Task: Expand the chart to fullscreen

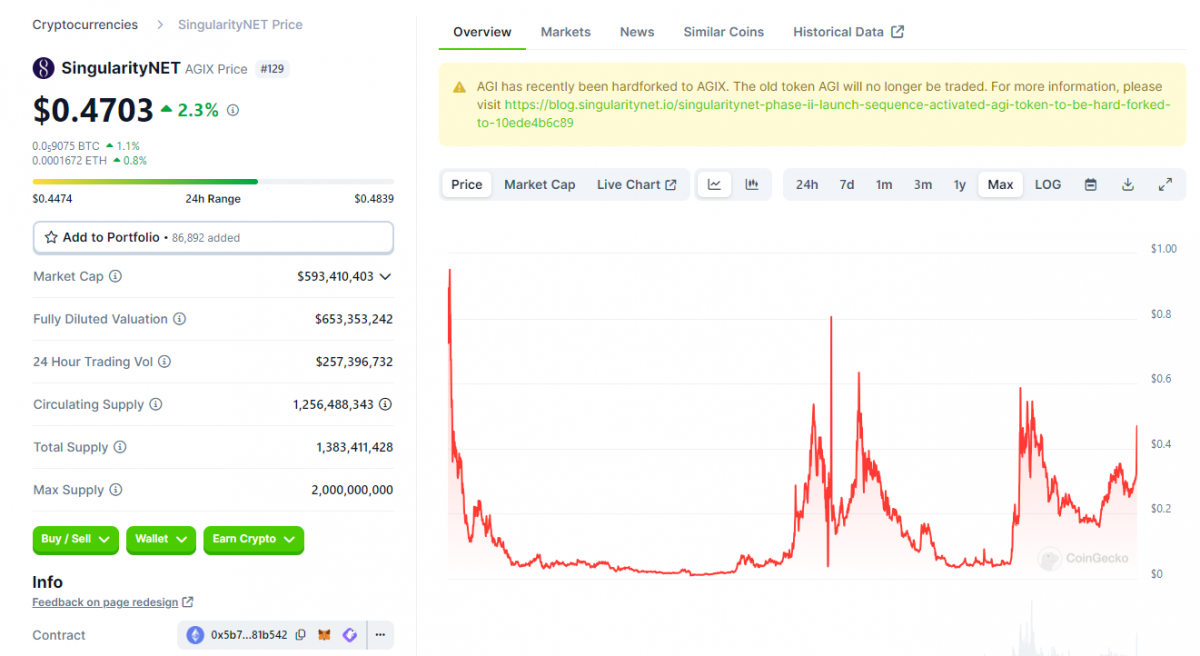Action: (x=1165, y=184)
